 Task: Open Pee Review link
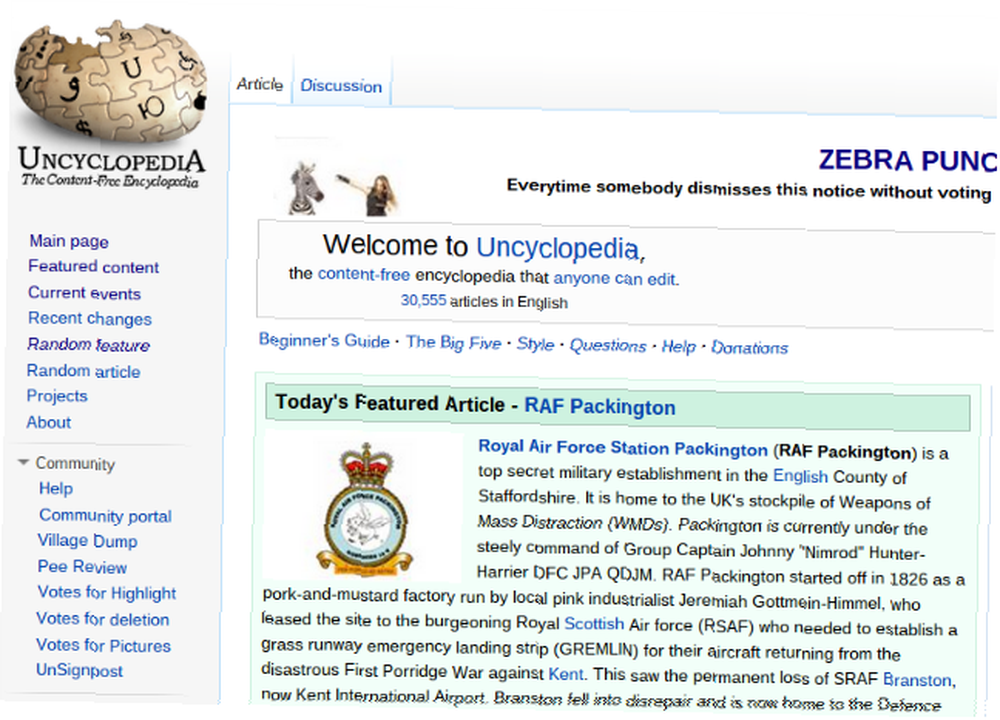point(82,566)
